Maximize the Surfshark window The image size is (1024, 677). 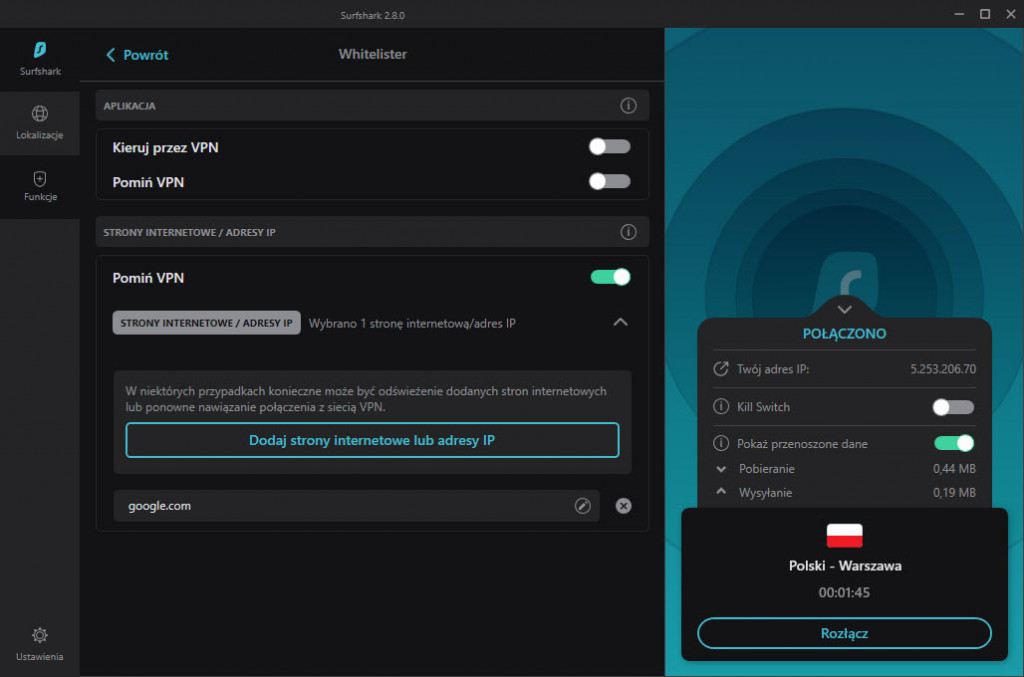(x=985, y=14)
